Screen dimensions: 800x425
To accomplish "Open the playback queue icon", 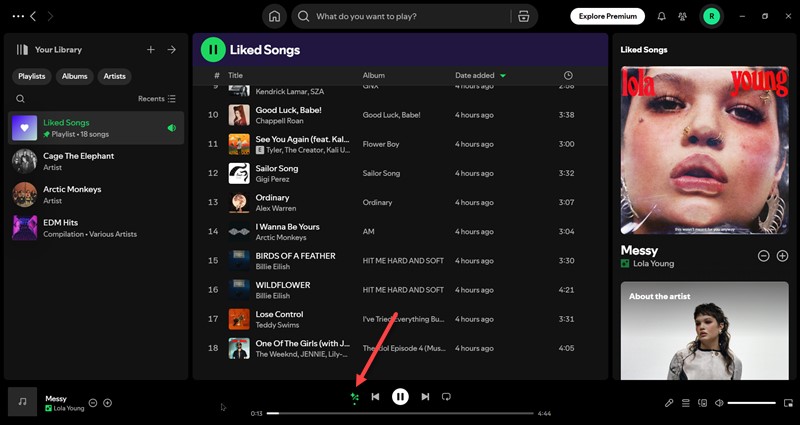I will [686, 403].
